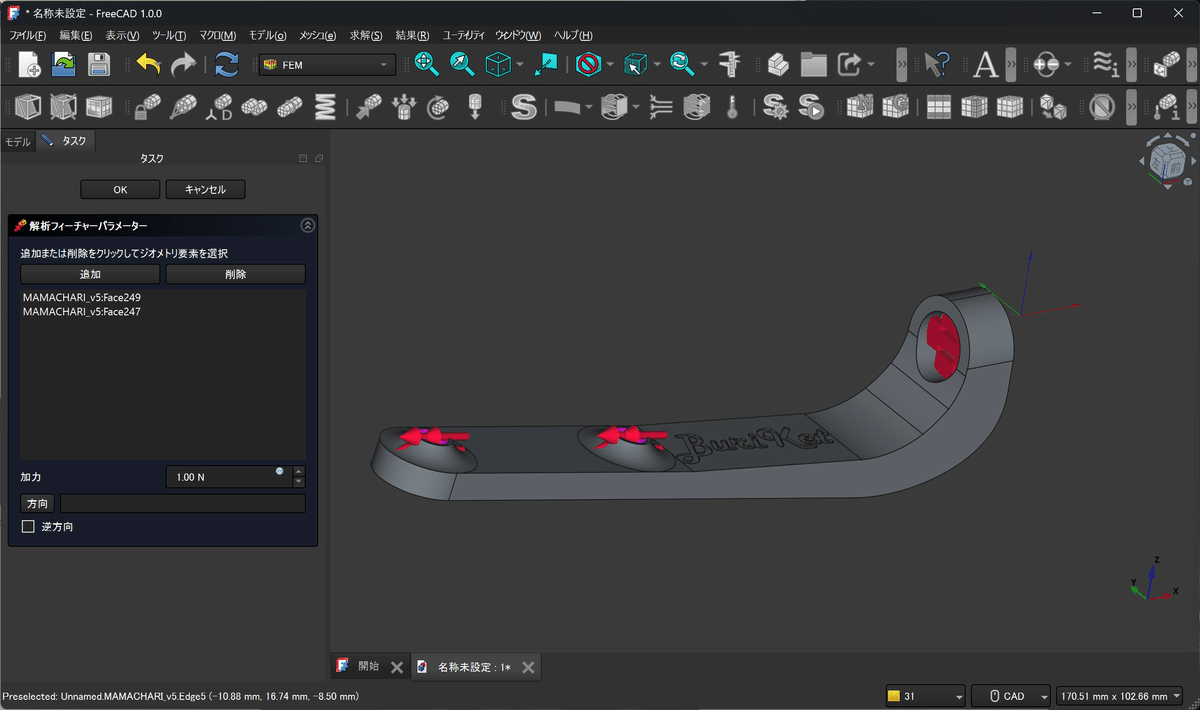Add pressure load icon with down arrows
1200x710 pixels.
[404, 106]
